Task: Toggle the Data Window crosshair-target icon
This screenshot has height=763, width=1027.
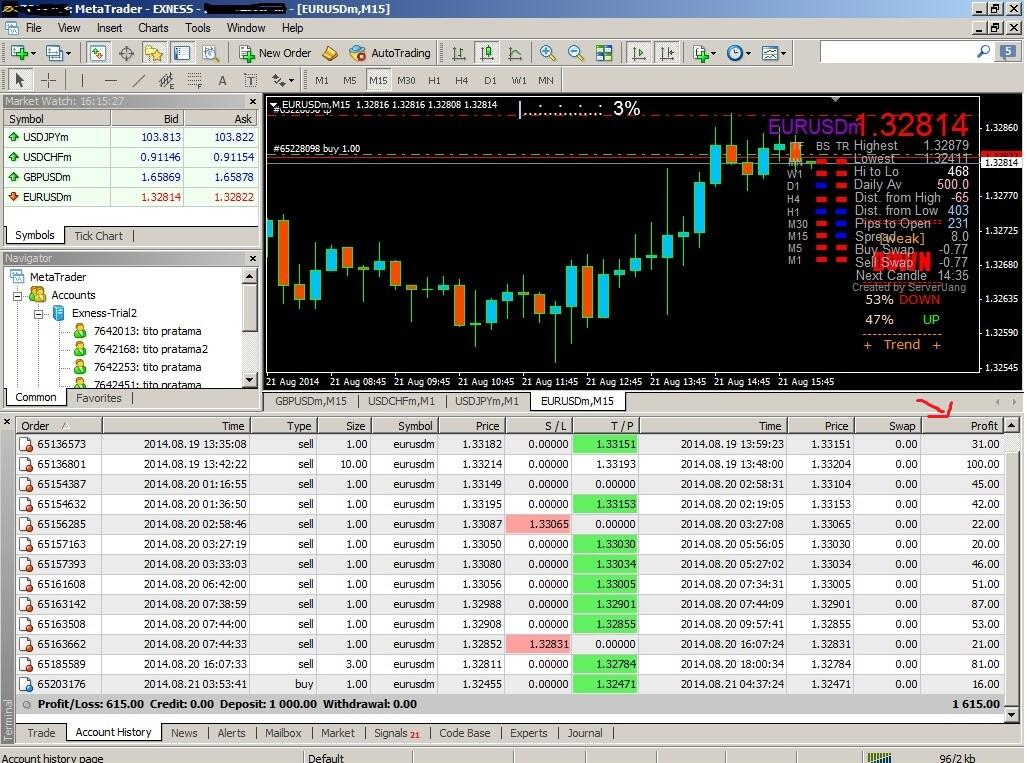Action: (x=126, y=53)
